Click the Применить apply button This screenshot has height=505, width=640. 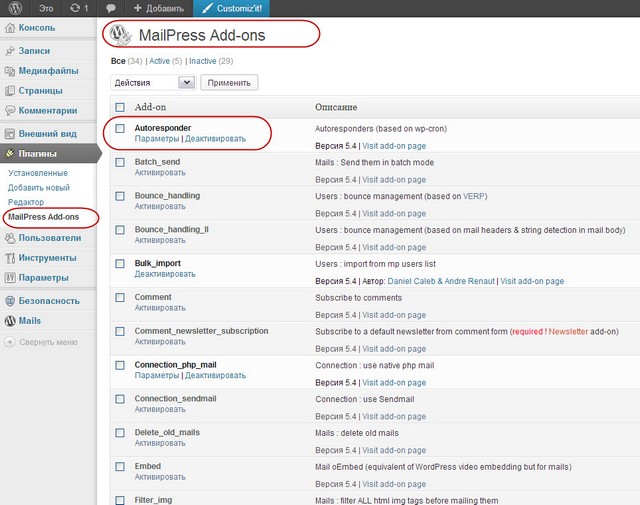(x=229, y=83)
